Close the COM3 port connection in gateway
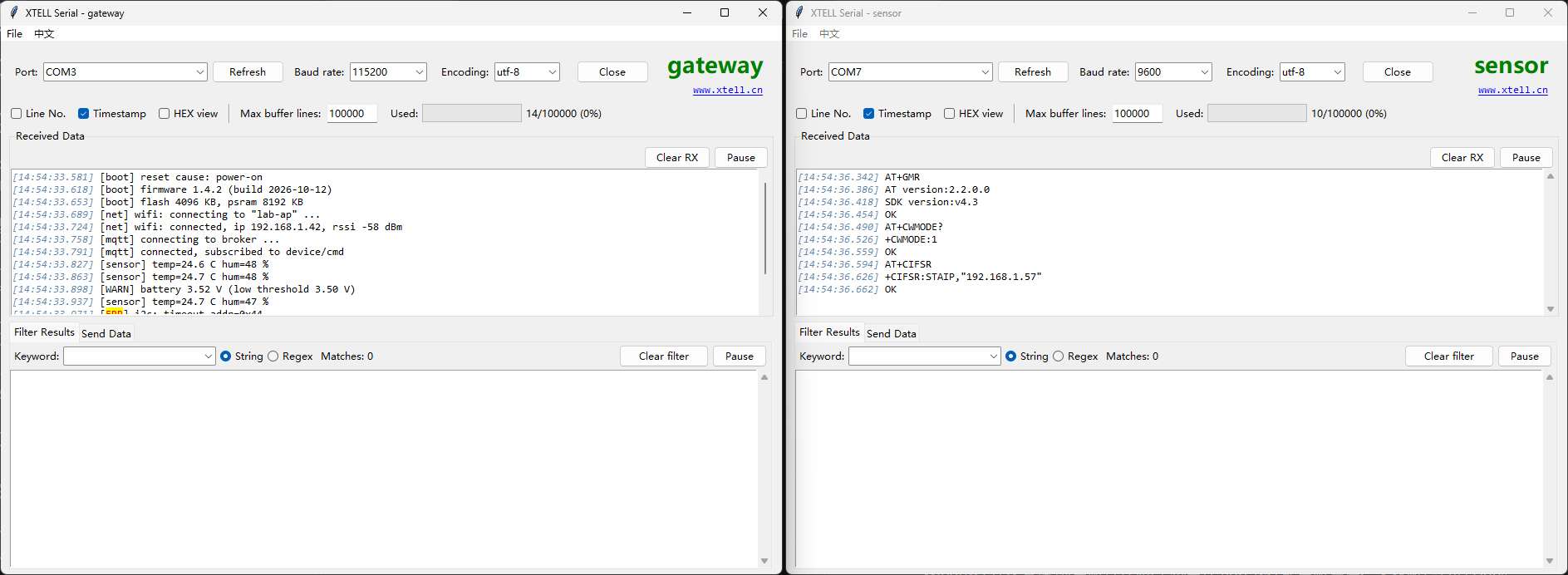Screen dimensions: 1568x575 (612, 72)
